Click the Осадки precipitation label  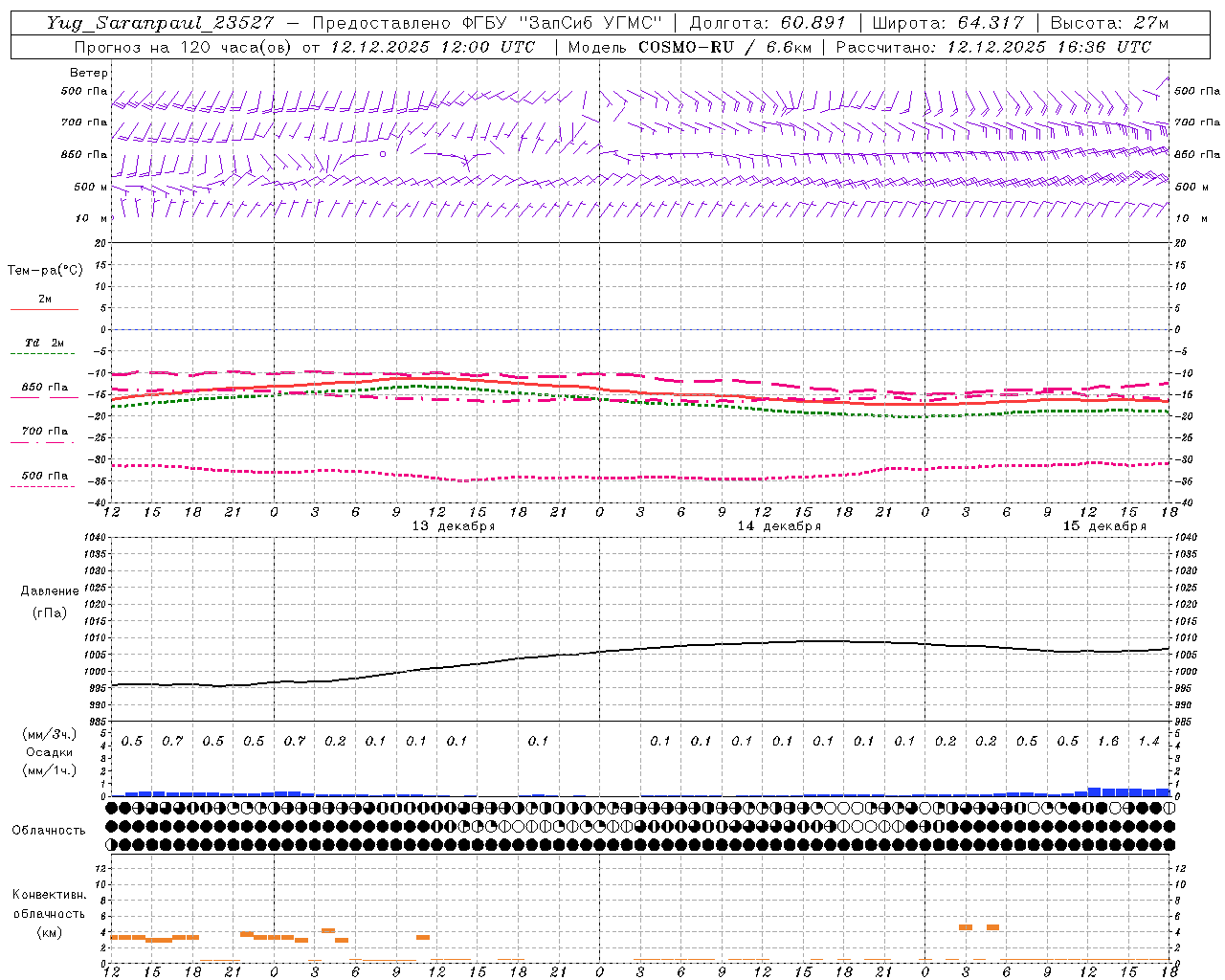[50, 752]
